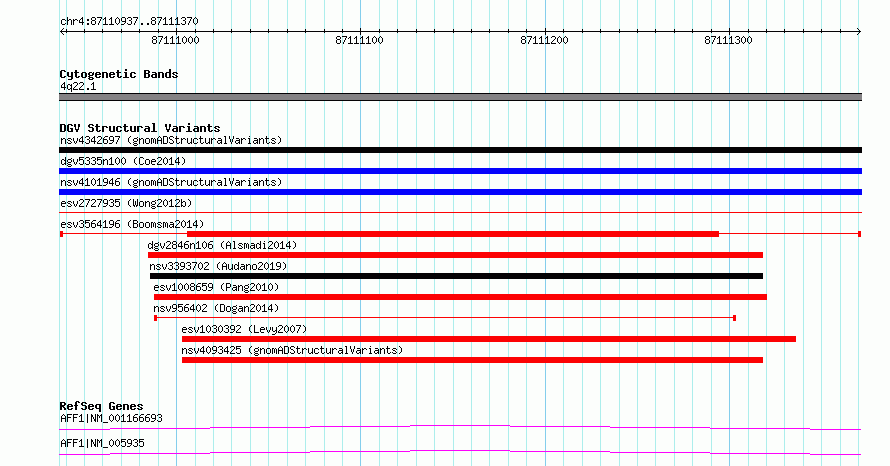Click the Cytogenetic Bands track title

(x=119, y=74)
